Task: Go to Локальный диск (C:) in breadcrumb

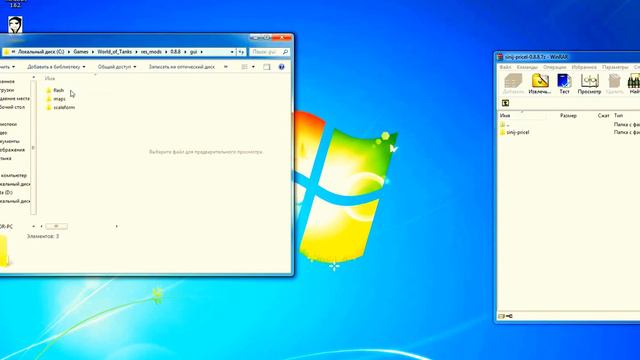Action: click(x=41, y=52)
